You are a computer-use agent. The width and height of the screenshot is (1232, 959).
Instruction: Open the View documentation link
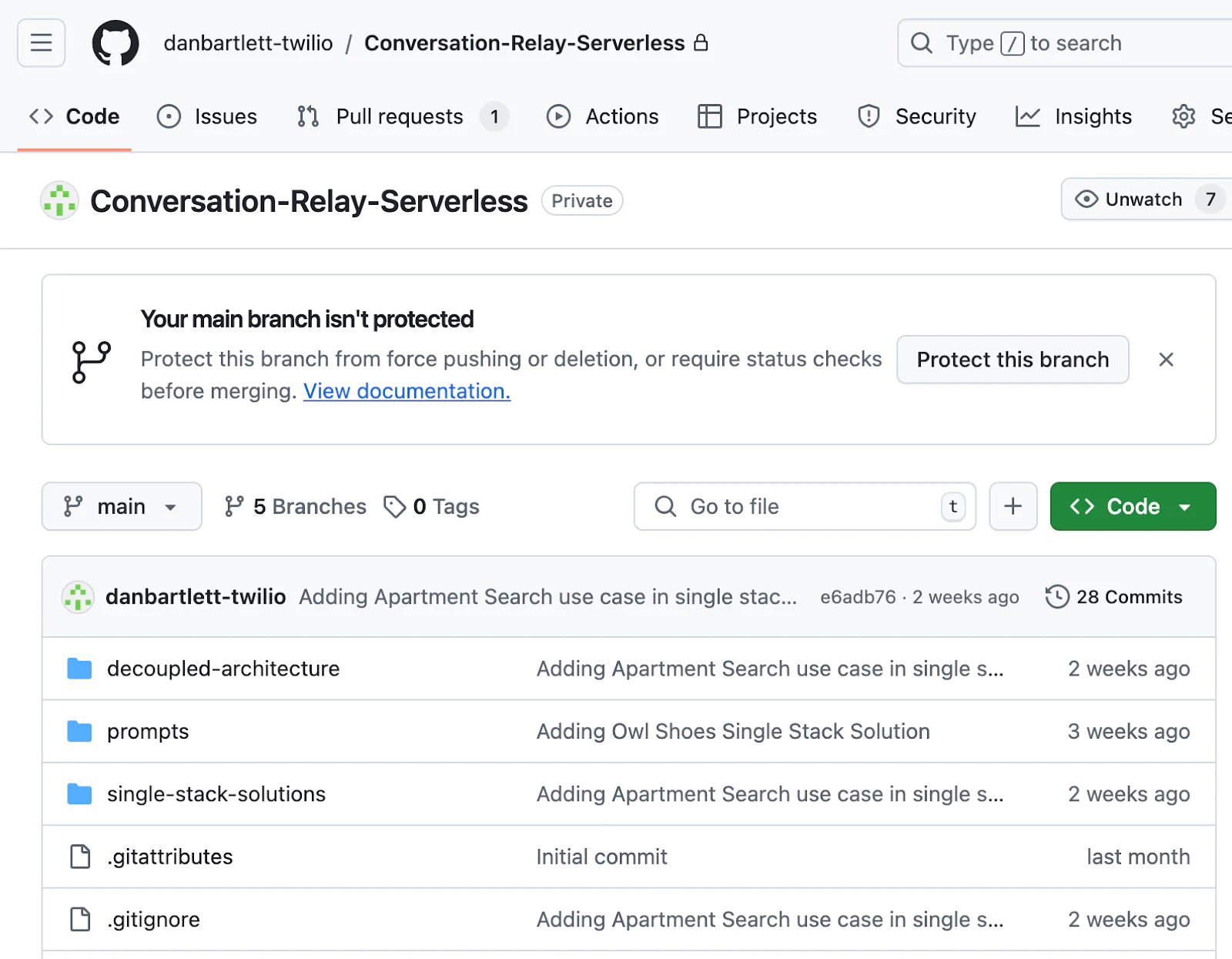[x=407, y=391]
